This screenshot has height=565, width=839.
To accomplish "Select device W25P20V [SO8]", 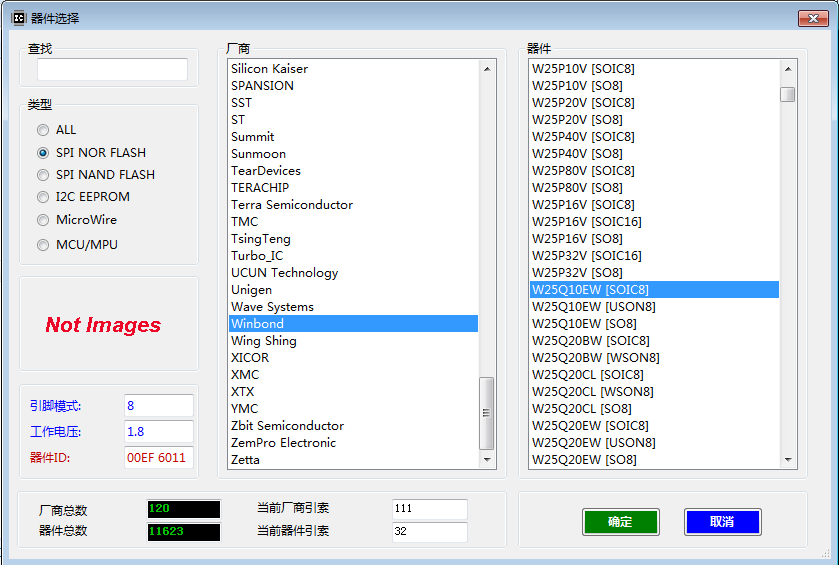I will coord(654,120).
